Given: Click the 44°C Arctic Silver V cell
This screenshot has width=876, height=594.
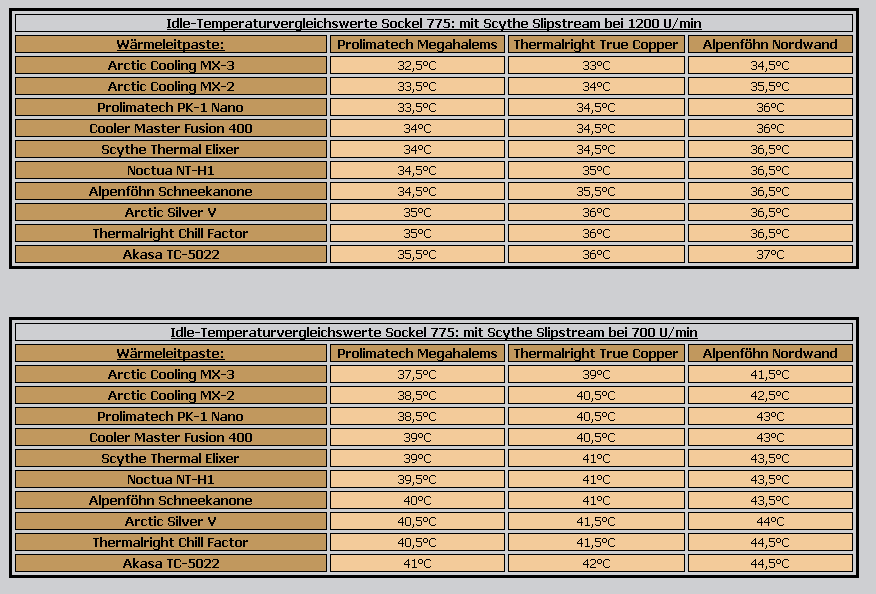Looking at the screenshot, I should [x=770, y=521].
